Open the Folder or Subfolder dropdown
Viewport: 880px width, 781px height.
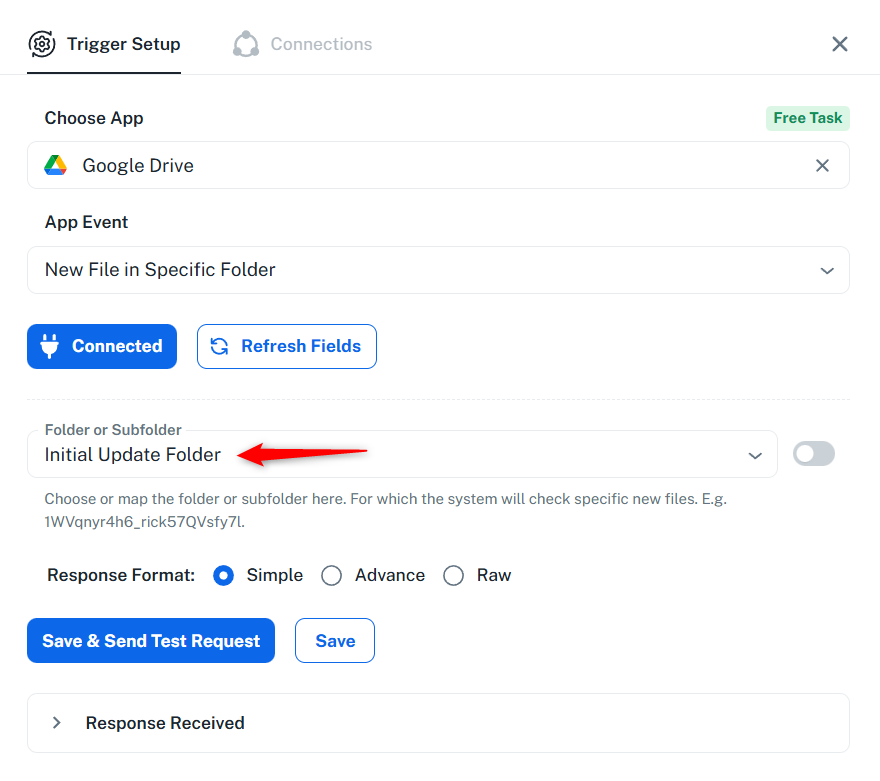402,455
